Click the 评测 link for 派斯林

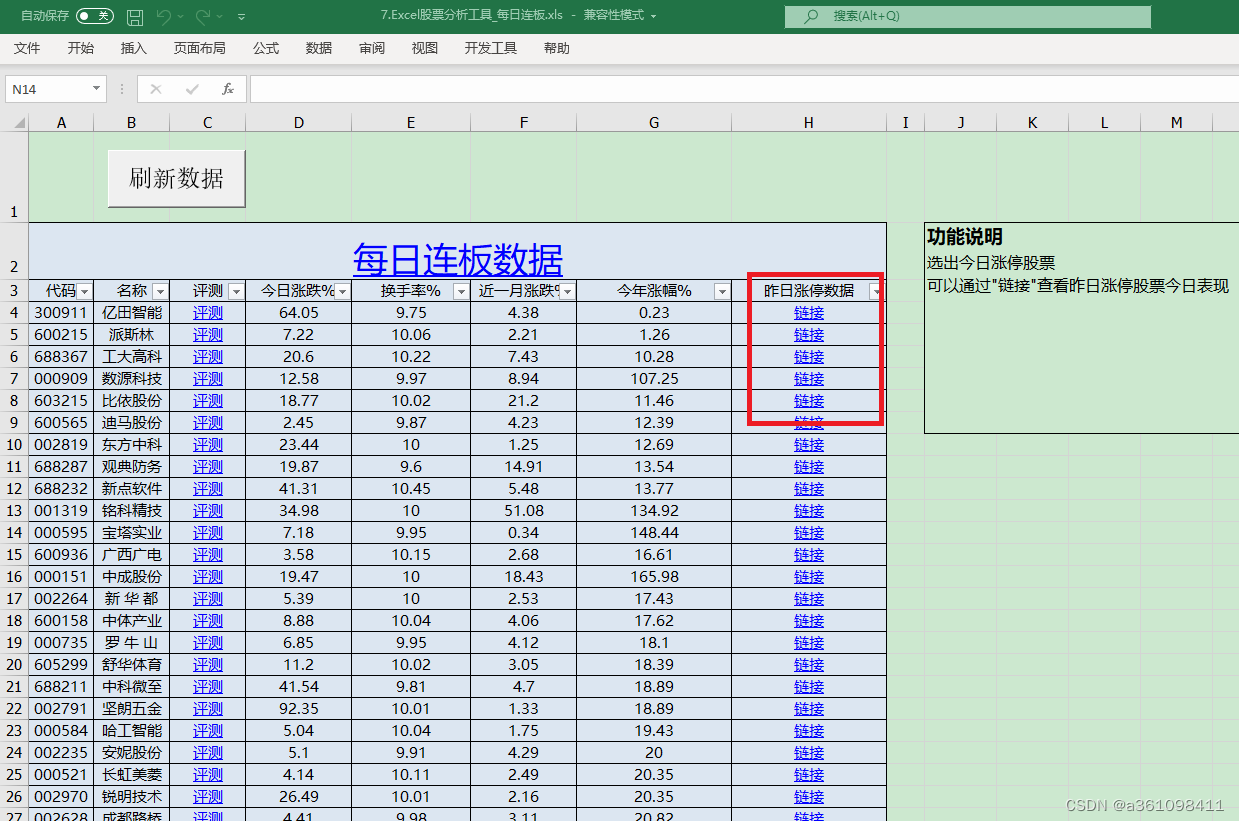tap(208, 334)
